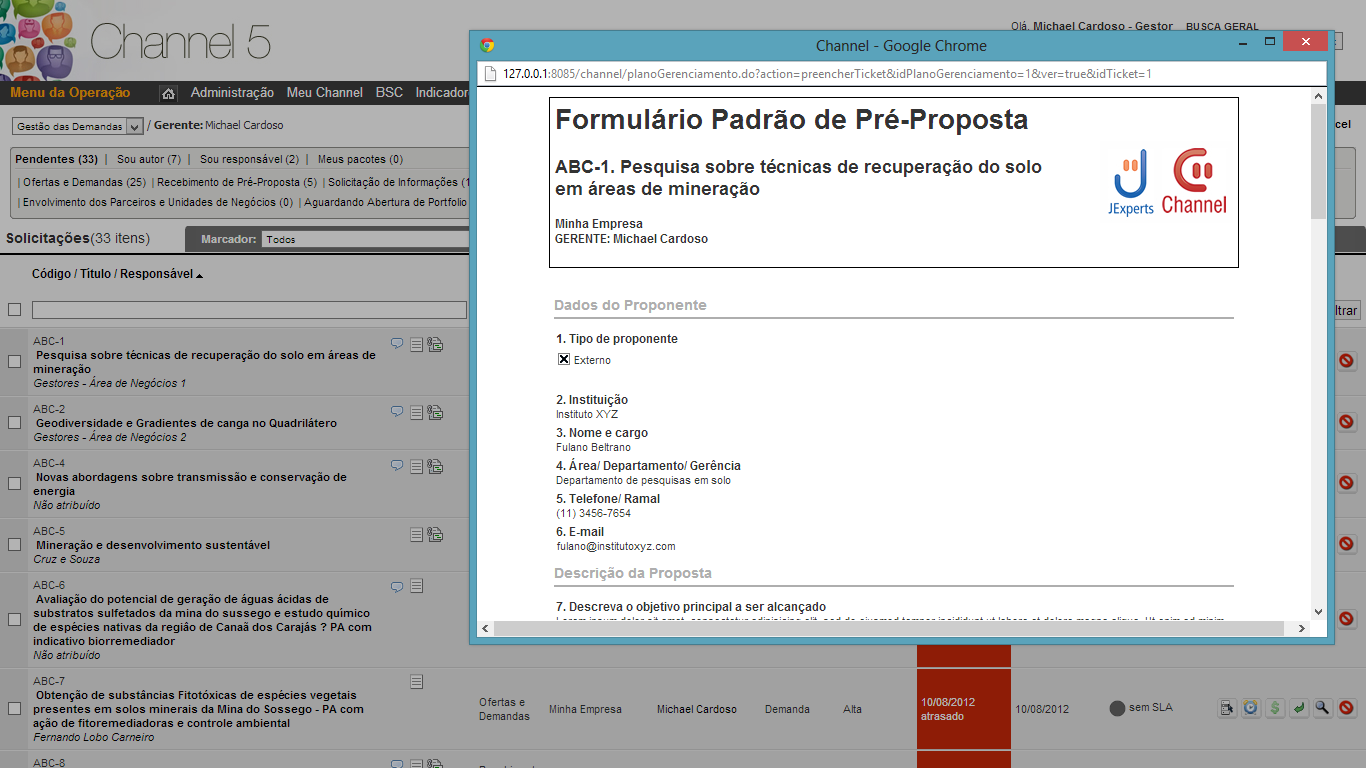Tick the checkbox for ABC-5 row
This screenshot has width=1366, height=768.
pos(14,545)
